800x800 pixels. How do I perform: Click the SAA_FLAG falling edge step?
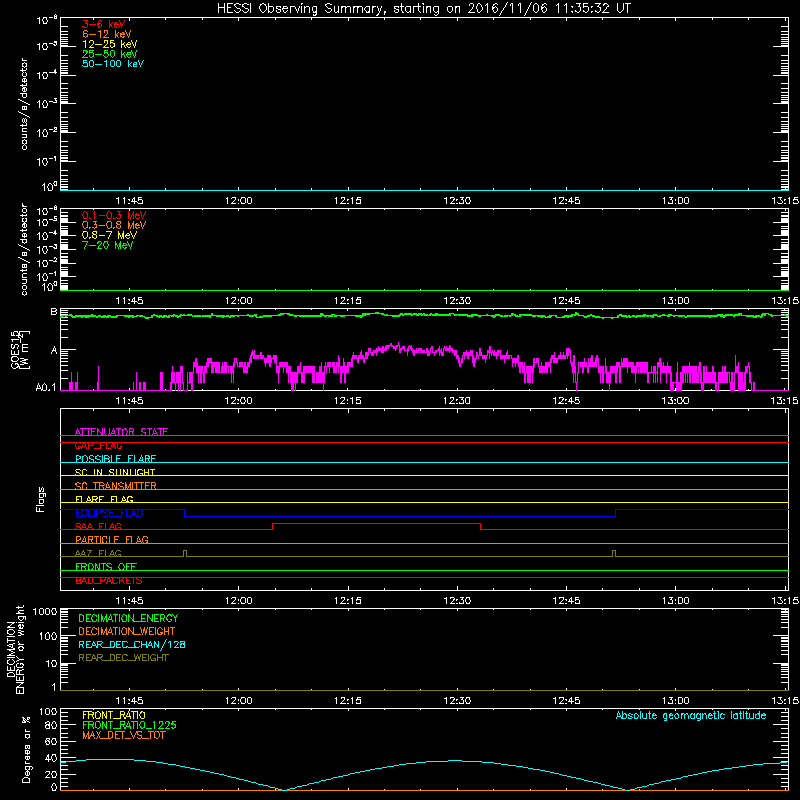[x=481, y=527]
